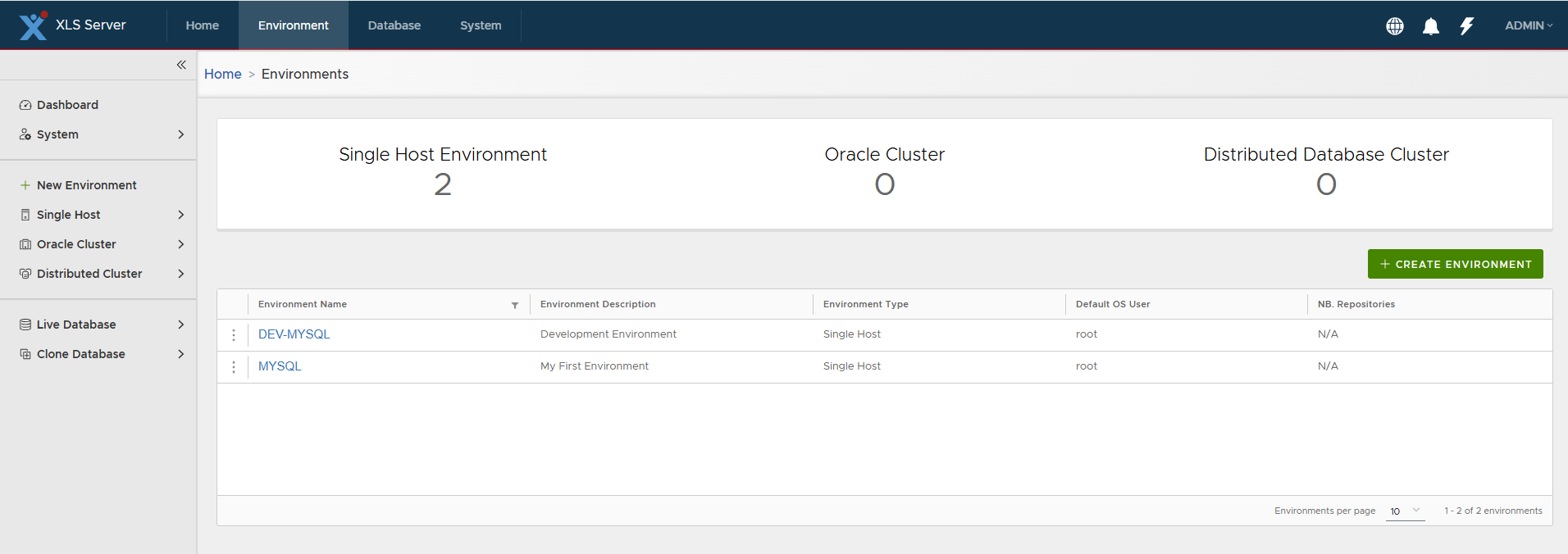
Task: Click the XLS Server logo icon
Action: point(33,25)
